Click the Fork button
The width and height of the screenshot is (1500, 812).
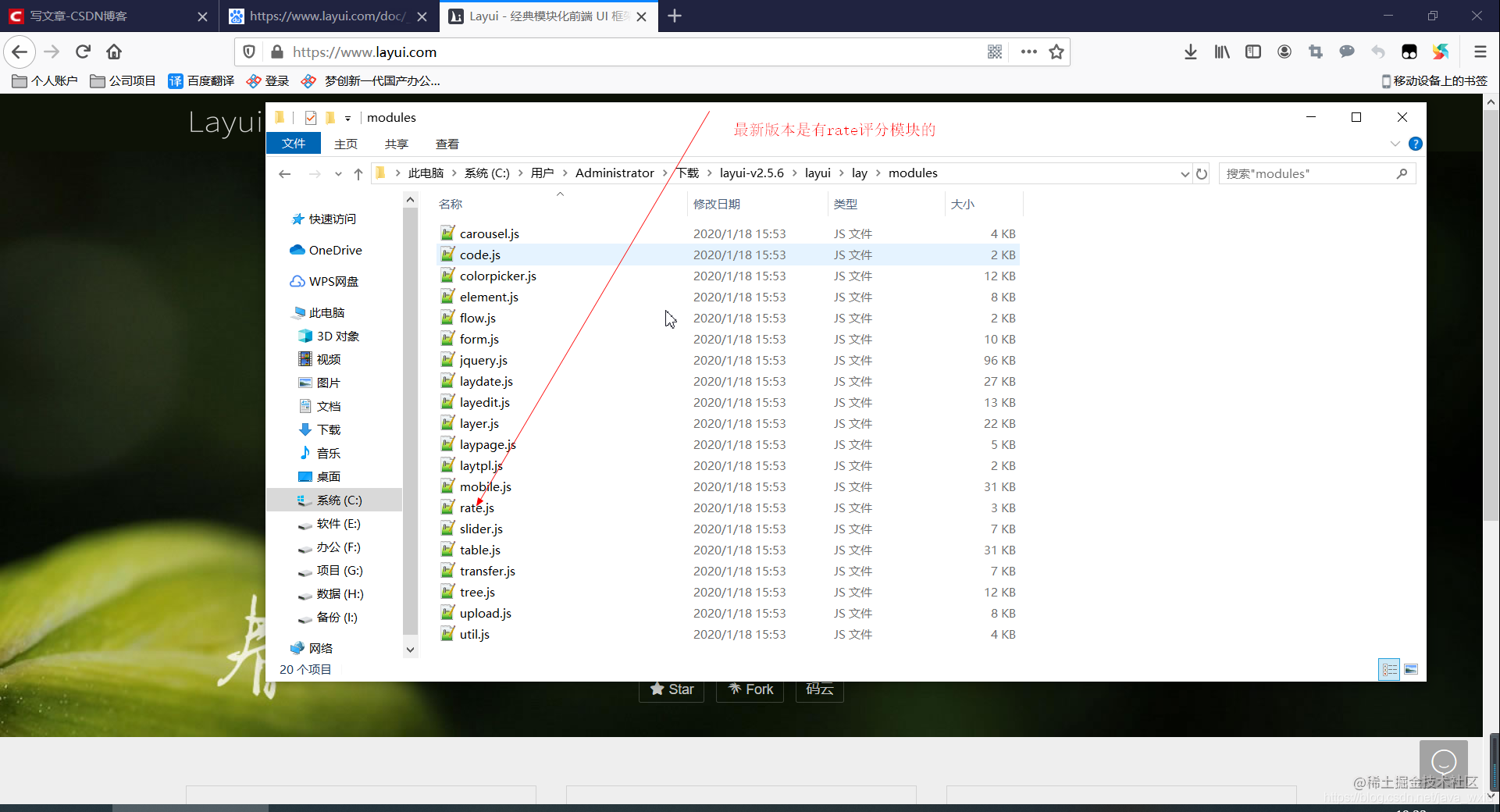[750, 689]
